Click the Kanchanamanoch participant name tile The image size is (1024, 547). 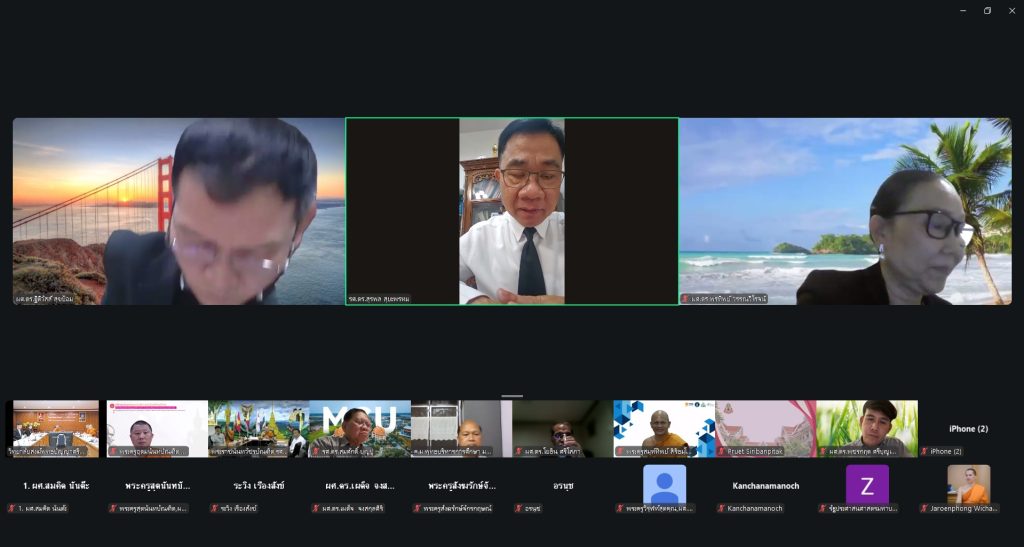[x=765, y=486]
